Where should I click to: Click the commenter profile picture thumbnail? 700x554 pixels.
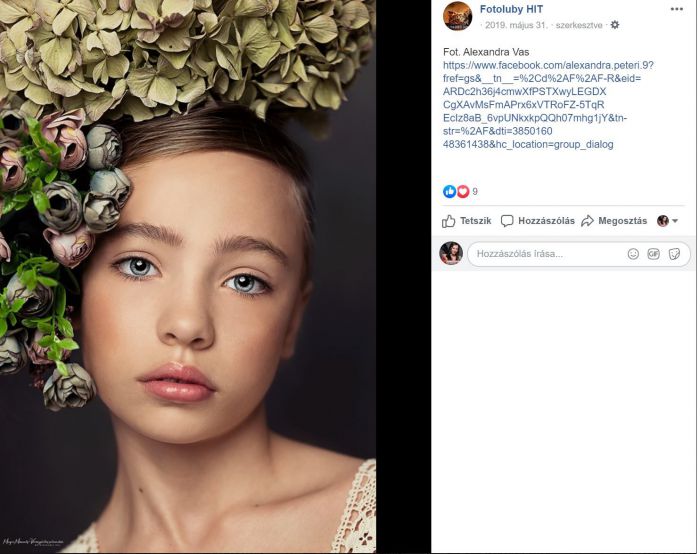(x=451, y=253)
